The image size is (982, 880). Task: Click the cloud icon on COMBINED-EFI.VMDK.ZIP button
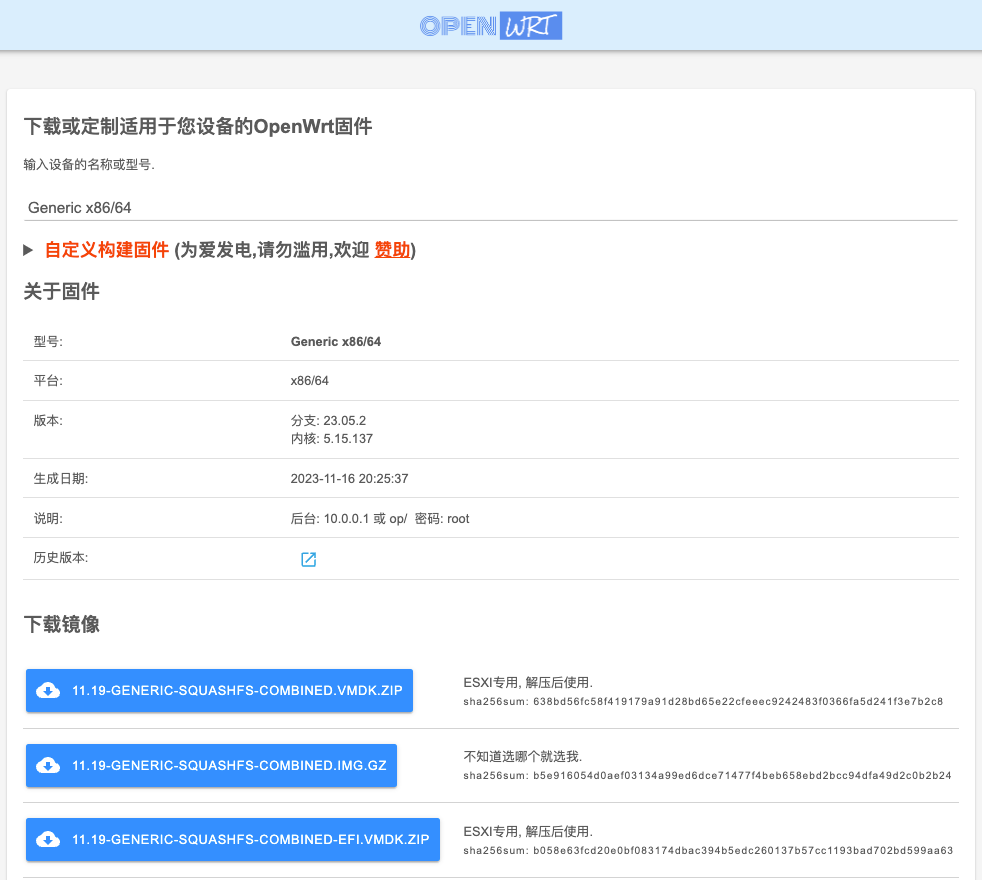(47, 839)
